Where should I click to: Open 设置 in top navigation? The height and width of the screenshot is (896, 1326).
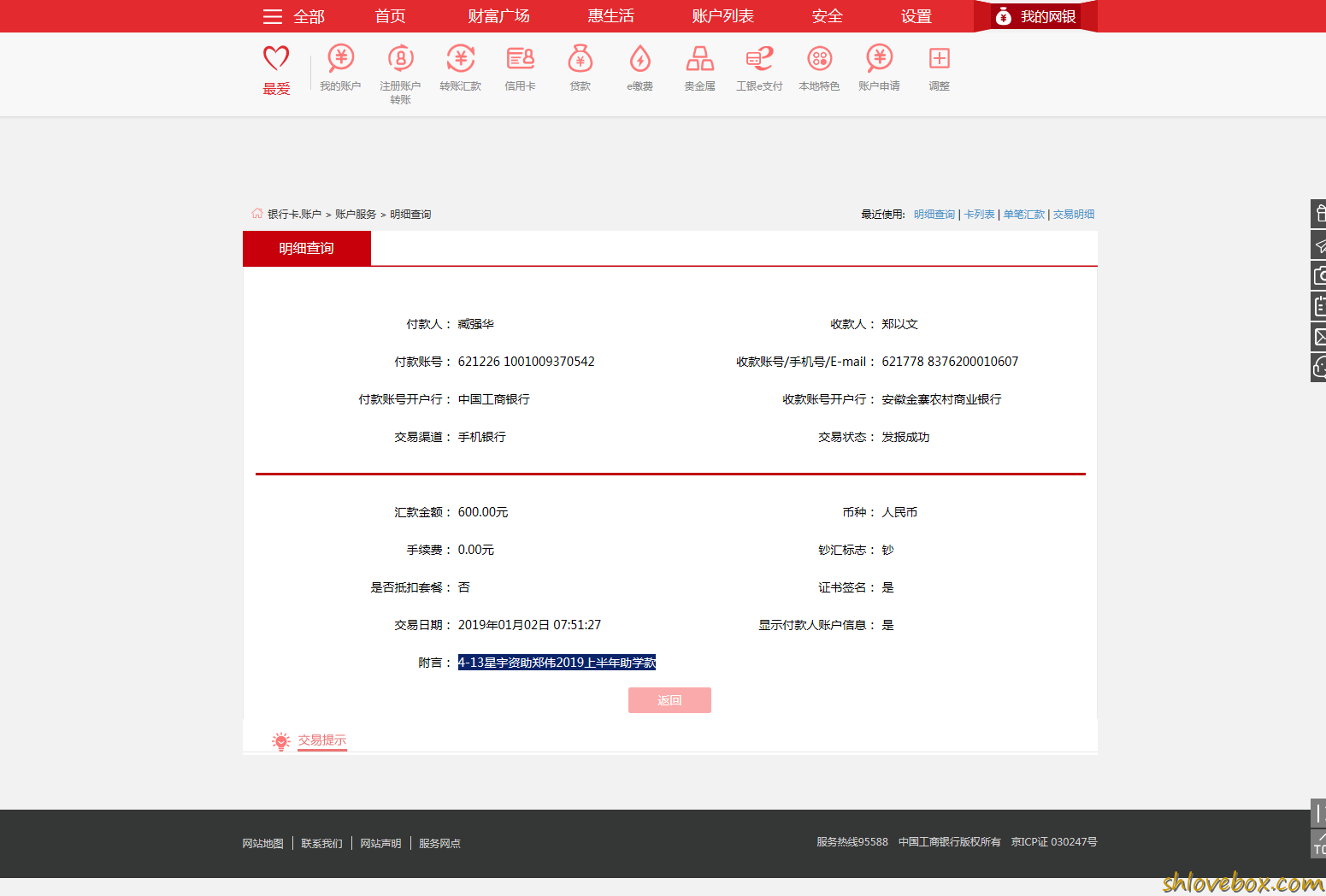[x=916, y=16]
